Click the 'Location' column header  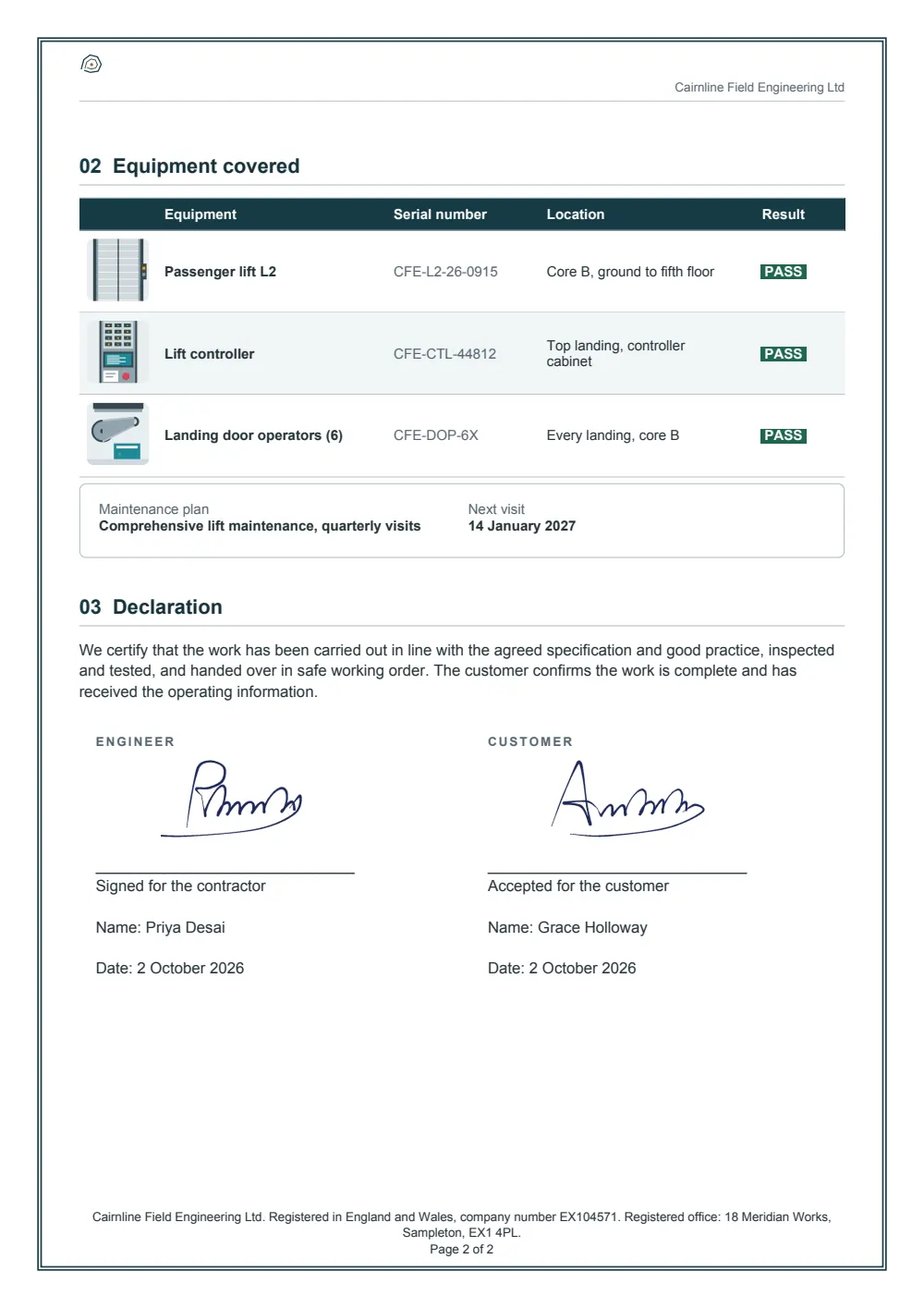tap(576, 214)
